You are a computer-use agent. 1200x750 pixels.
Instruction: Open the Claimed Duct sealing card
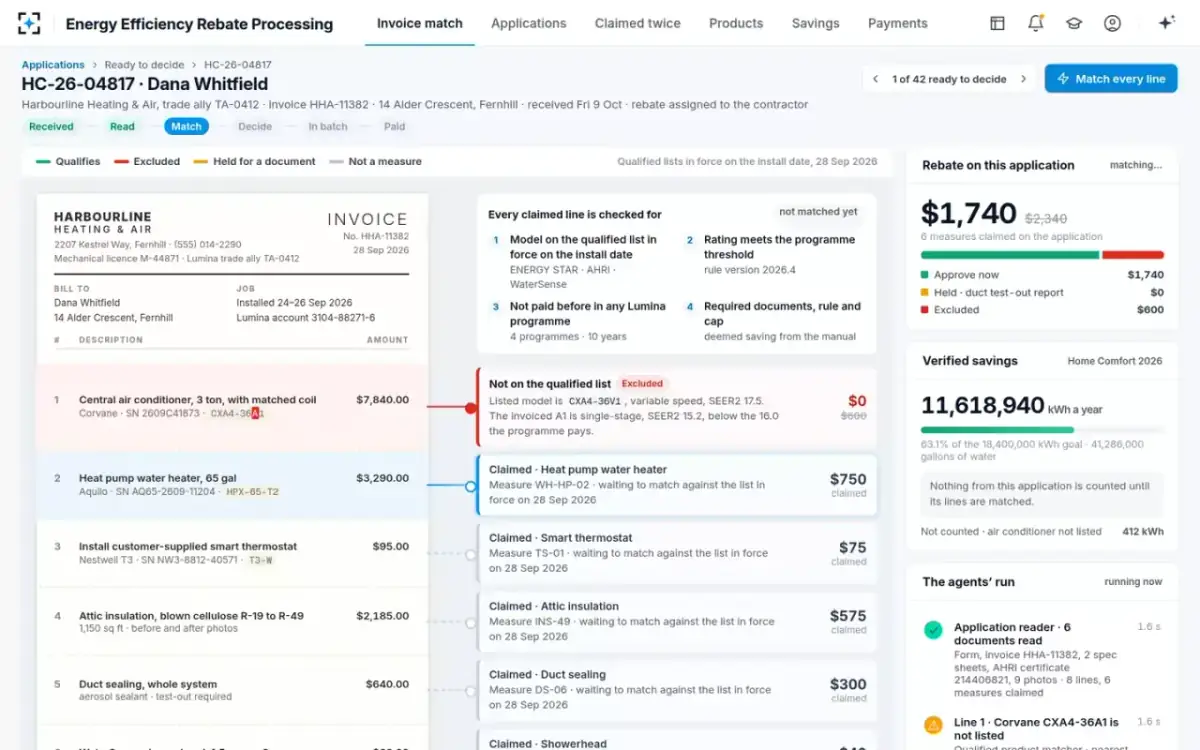tap(678, 689)
